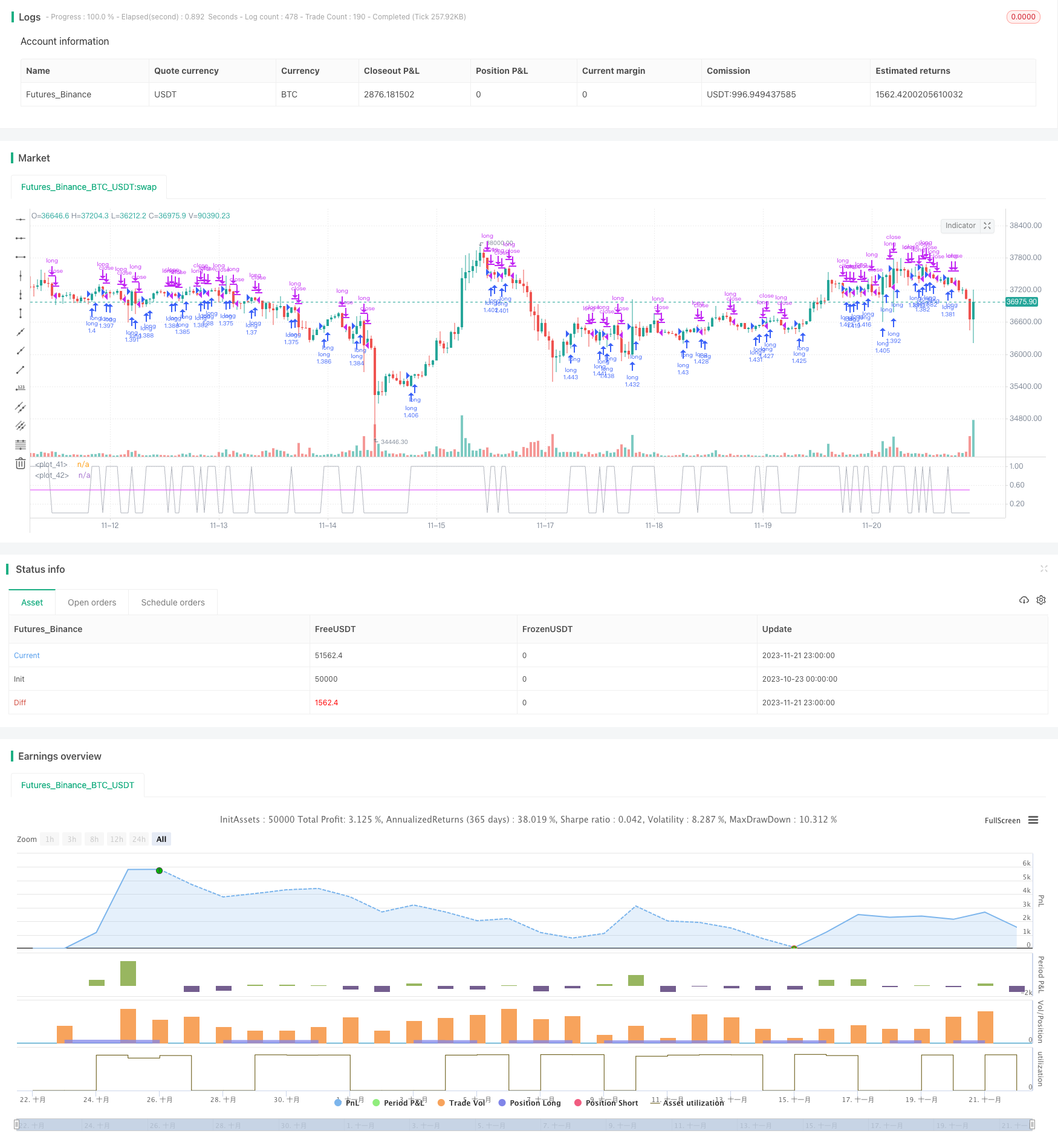Open the Futures_Binance_BTC_USDT earnings tab
Image resolution: width=1058 pixels, height=1148 pixels.
[x=77, y=785]
